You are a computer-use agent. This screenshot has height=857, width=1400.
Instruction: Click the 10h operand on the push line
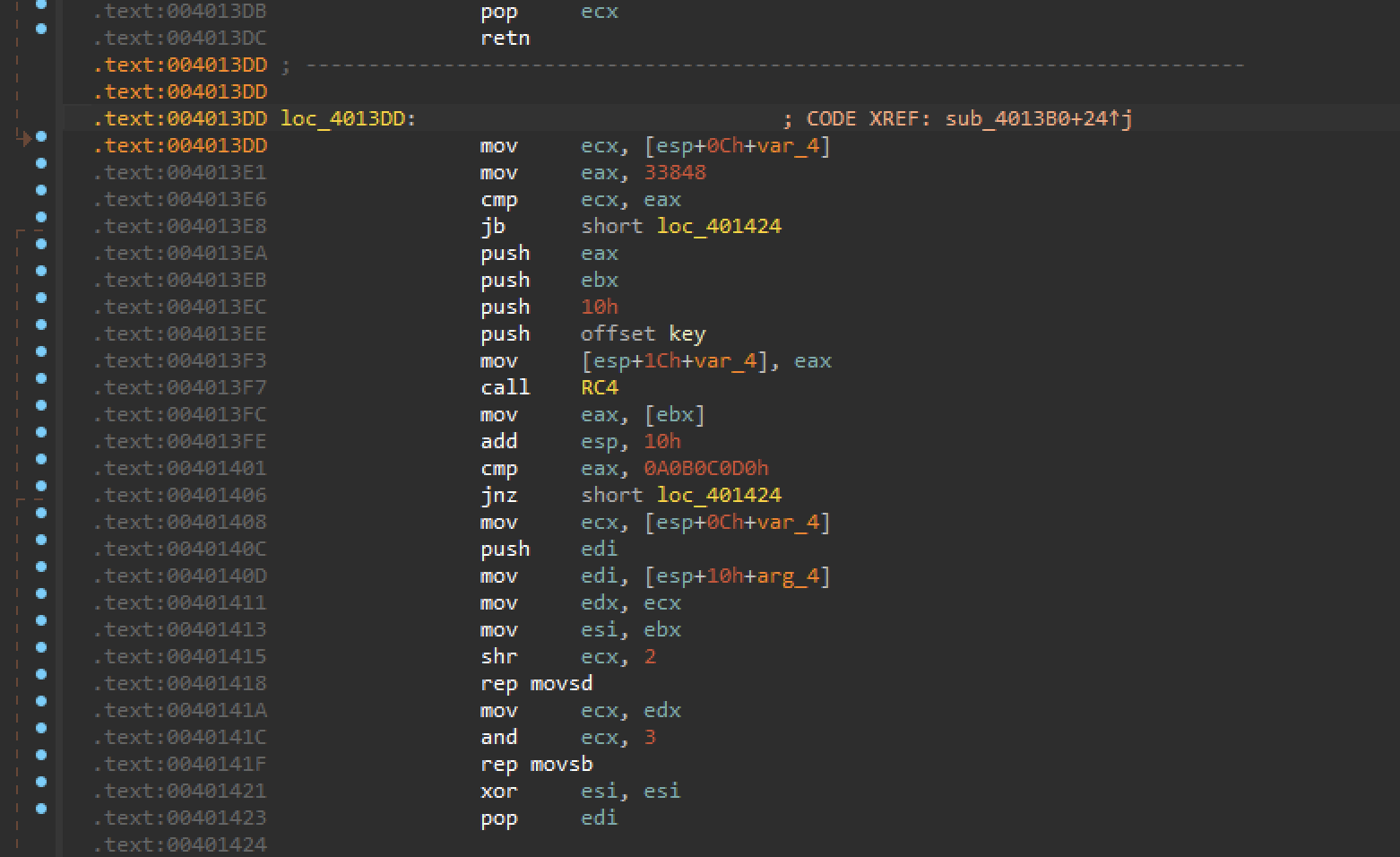pos(600,307)
